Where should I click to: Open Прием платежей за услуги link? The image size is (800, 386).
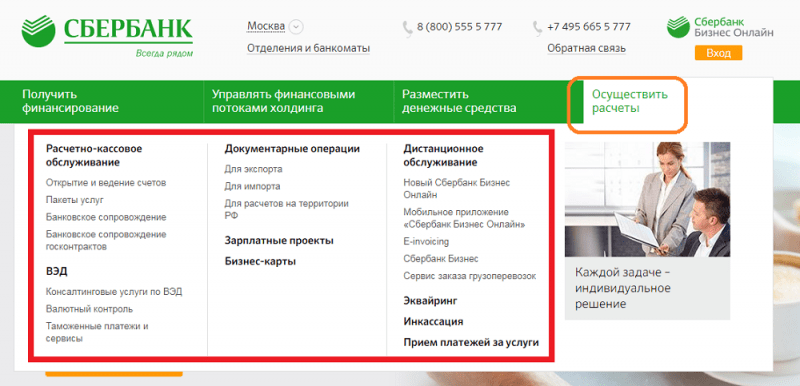tap(471, 343)
